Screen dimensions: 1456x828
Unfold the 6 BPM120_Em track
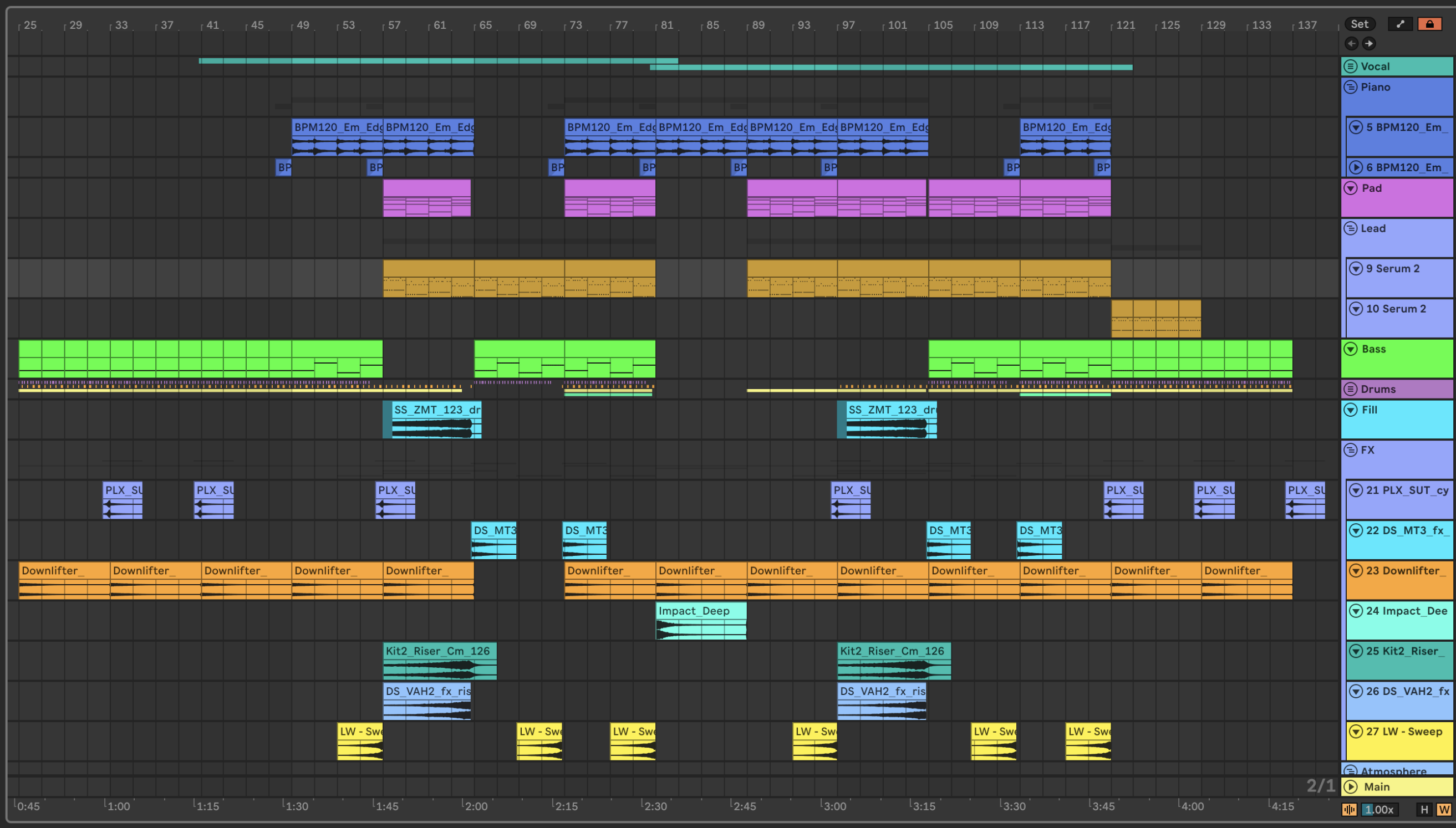[1356, 167]
